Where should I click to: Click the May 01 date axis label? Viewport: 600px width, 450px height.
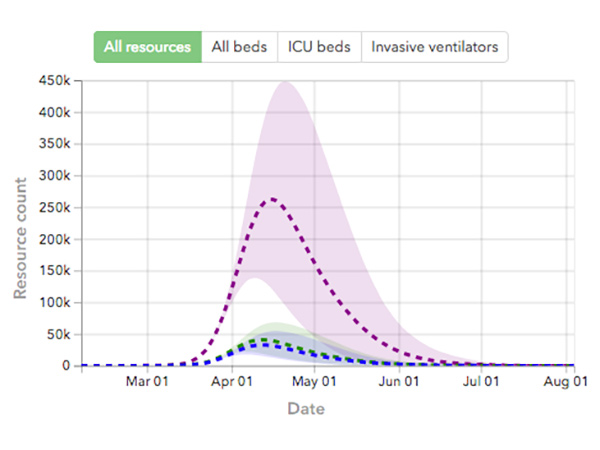[x=315, y=381]
